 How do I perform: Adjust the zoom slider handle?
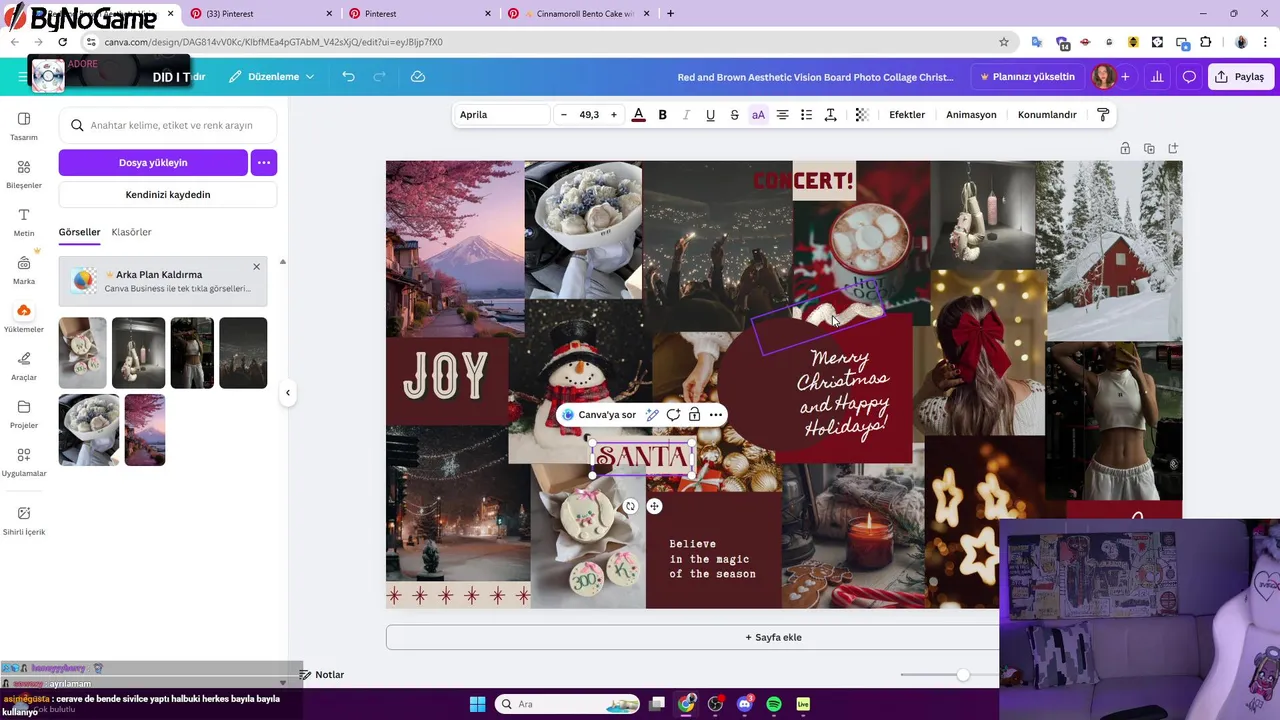coord(963,675)
